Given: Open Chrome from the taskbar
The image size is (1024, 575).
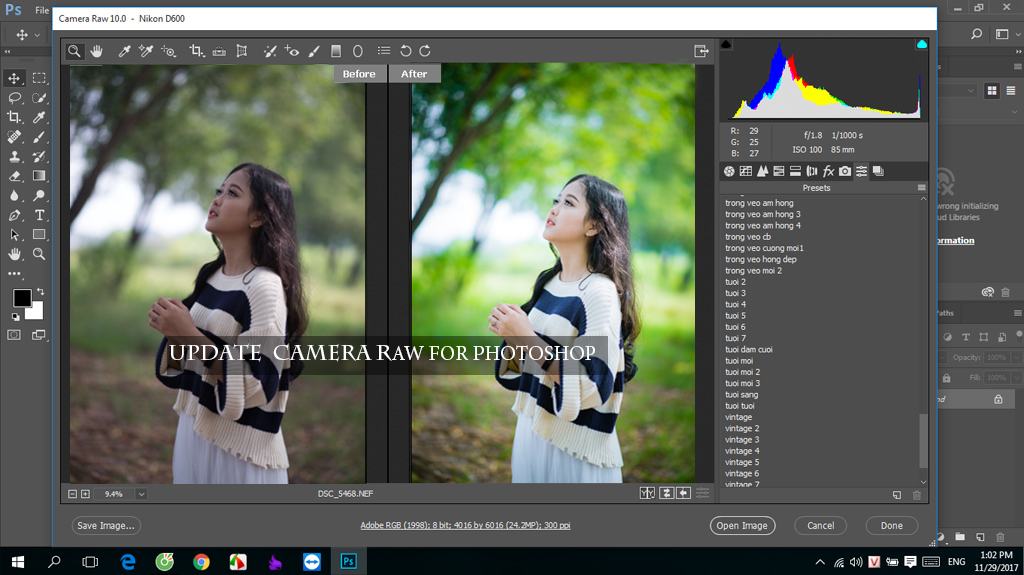Looking at the screenshot, I should coord(201,562).
